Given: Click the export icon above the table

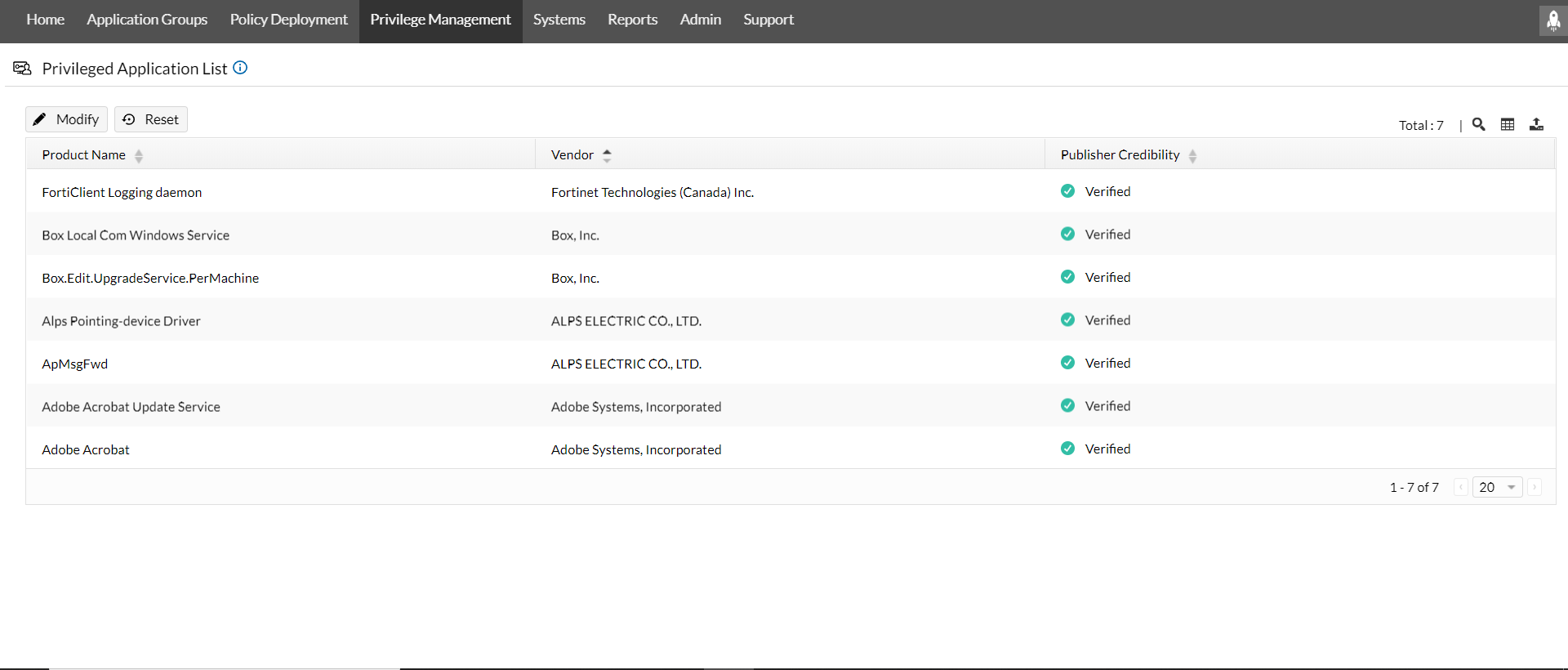Looking at the screenshot, I should click(x=1536, y=124).
